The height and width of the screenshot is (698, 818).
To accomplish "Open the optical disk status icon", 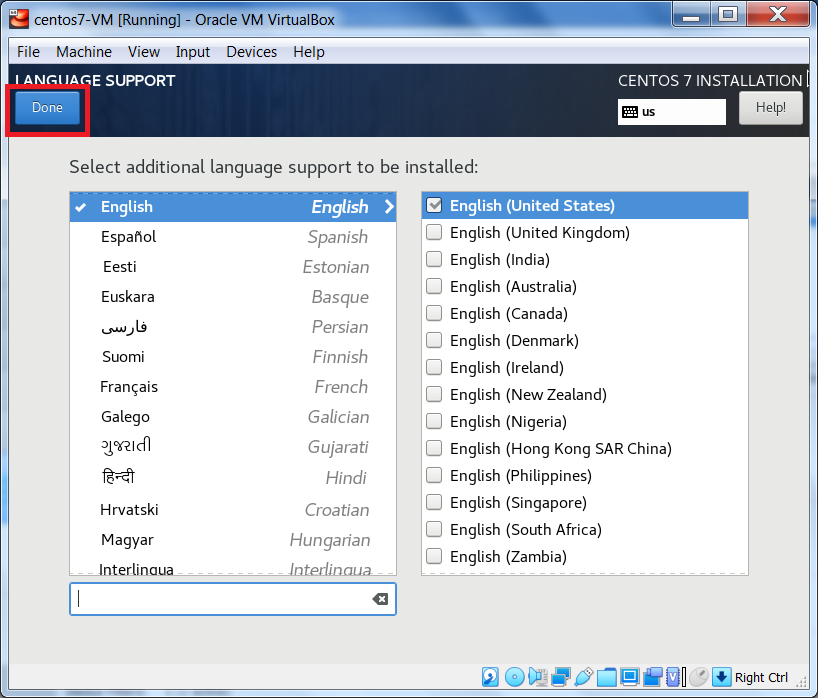I will pyautogui.click(x=514, y=677).
